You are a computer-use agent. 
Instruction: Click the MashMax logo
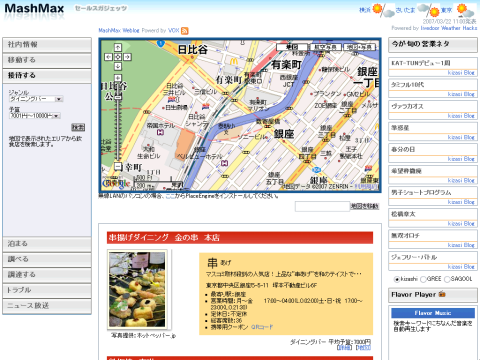click(34, 9)
